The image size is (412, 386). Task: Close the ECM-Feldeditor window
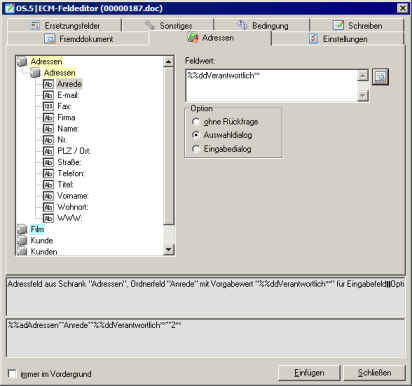pyautogui.click(x=403, y=8)
